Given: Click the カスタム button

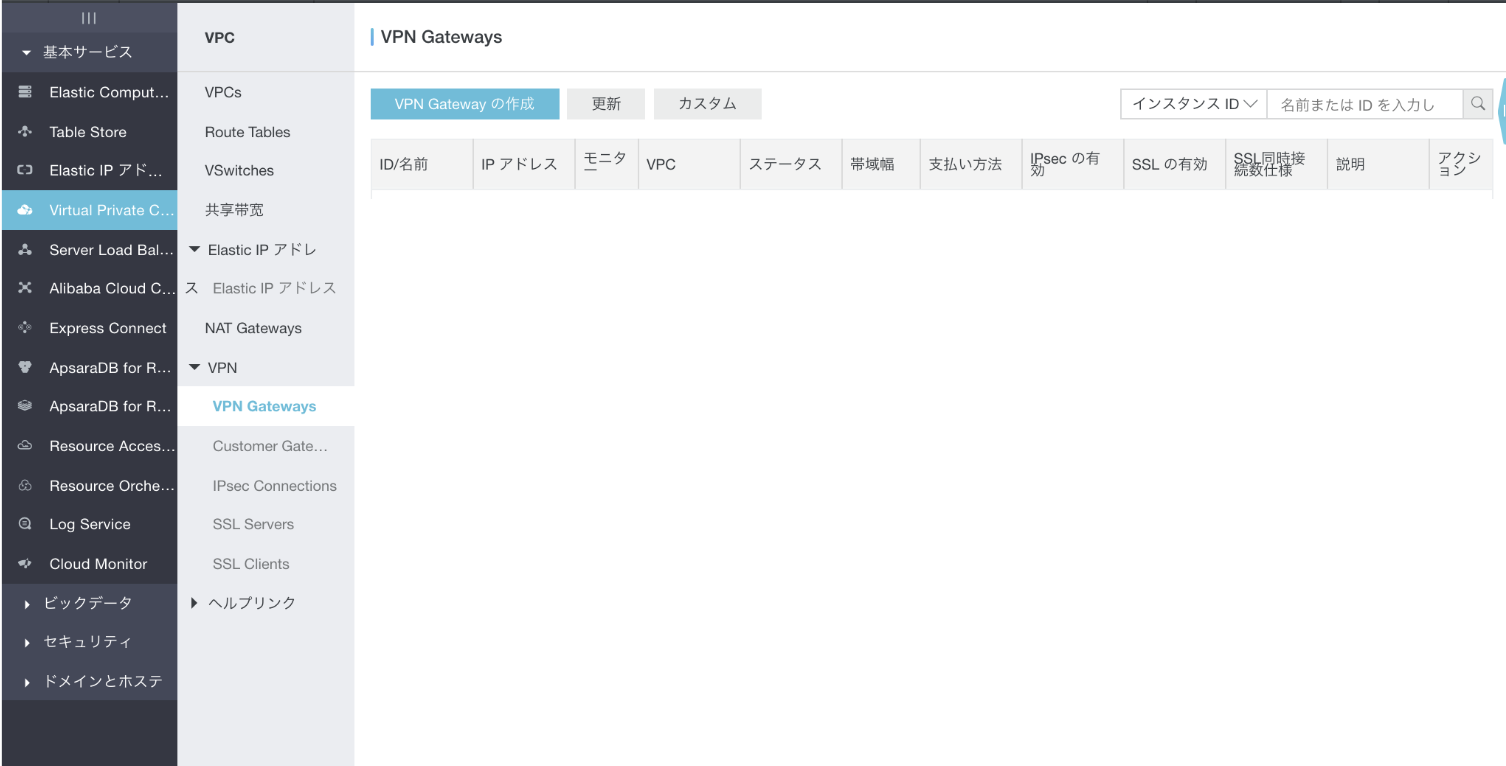Looking at the screenshot, I should [x=708, y=104].
